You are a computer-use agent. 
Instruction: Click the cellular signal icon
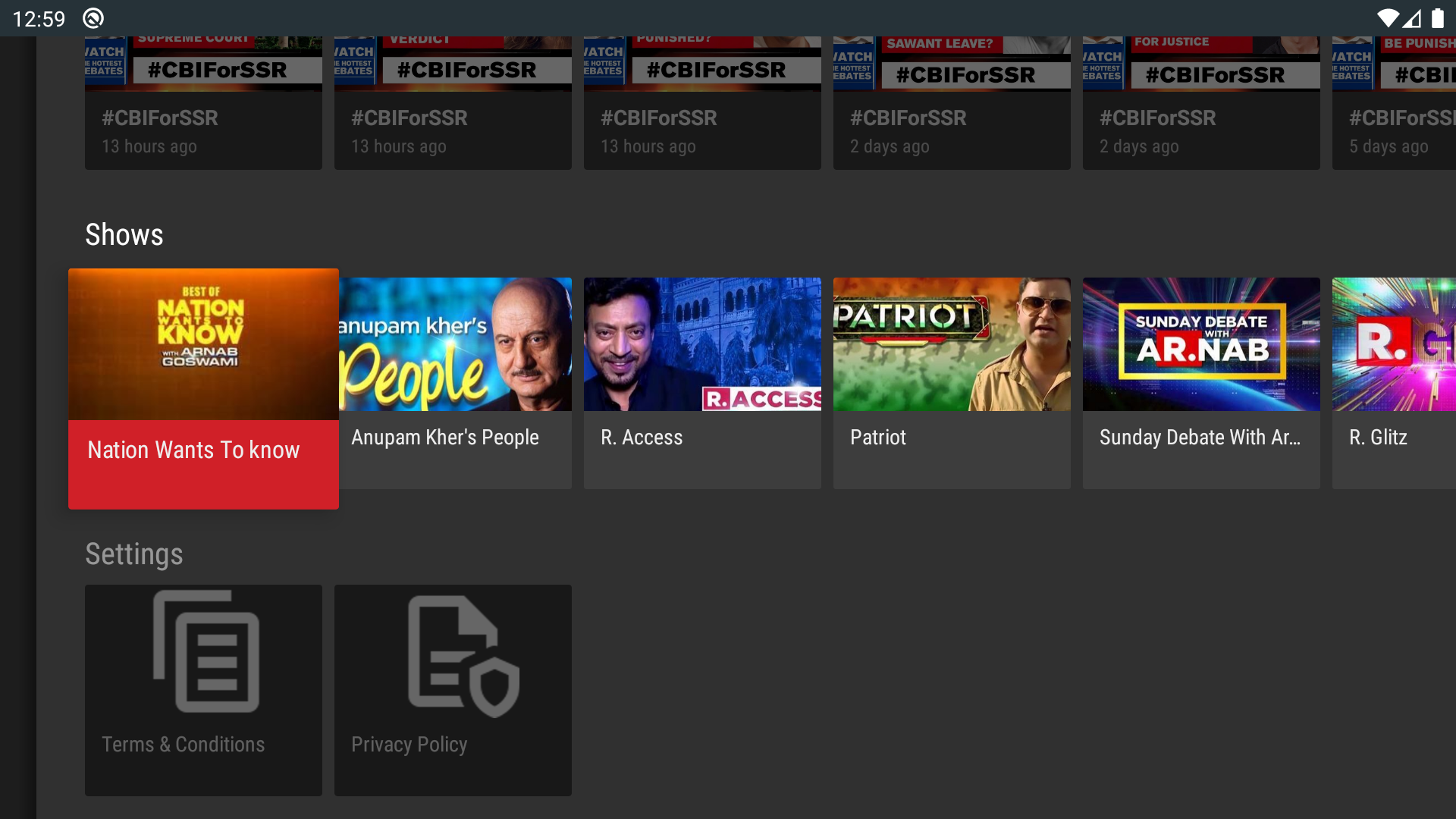[x=1412, y=18]
